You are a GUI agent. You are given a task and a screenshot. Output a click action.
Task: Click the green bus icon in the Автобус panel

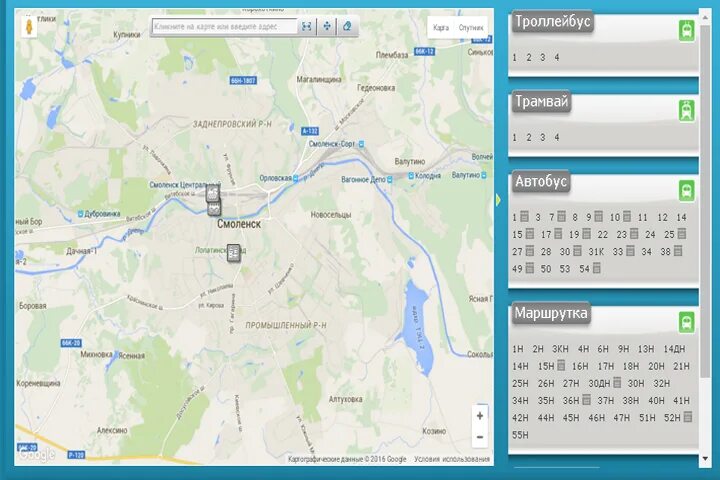tap(686, 191)
